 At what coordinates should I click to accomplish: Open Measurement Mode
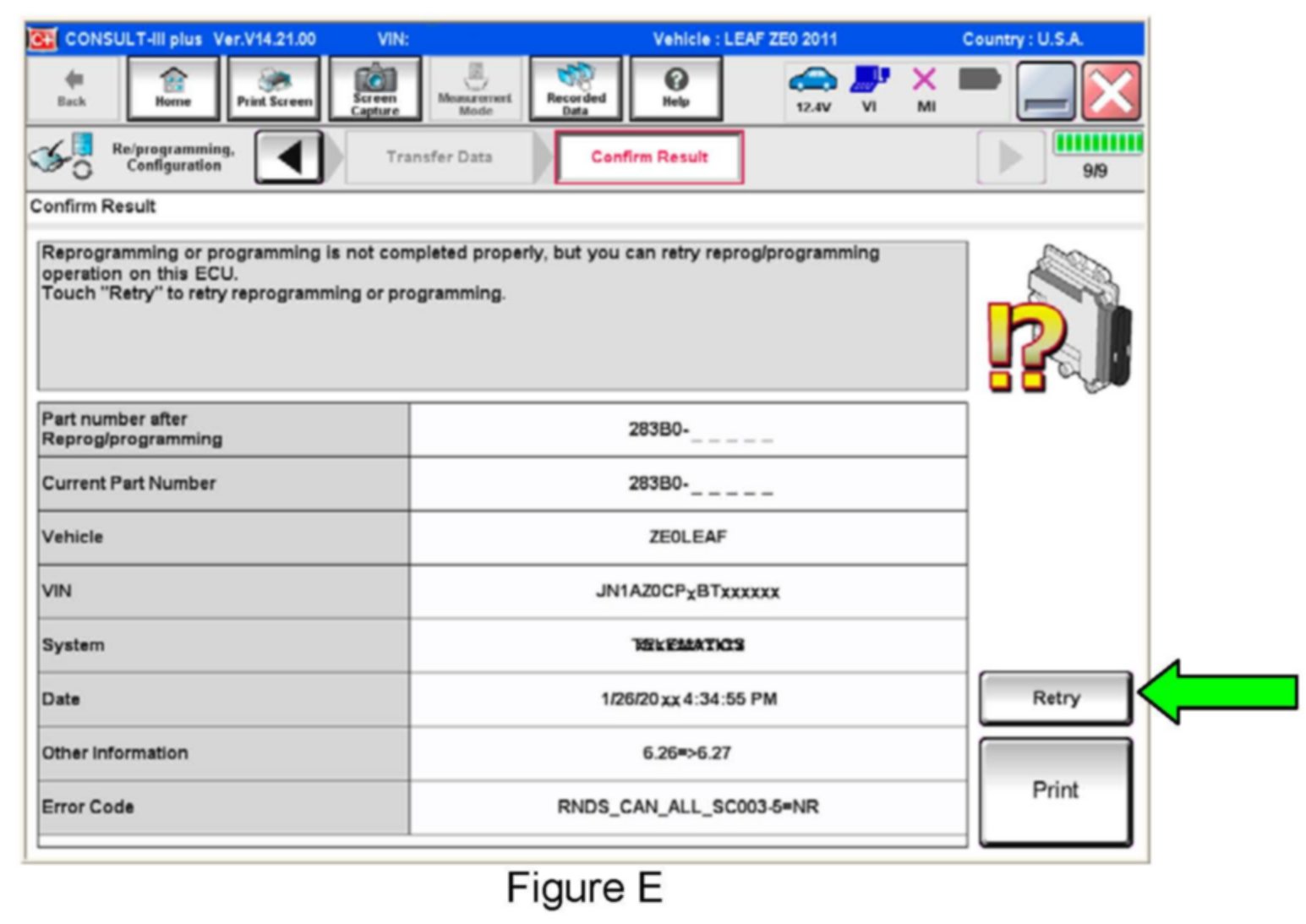tap(475, 89)
